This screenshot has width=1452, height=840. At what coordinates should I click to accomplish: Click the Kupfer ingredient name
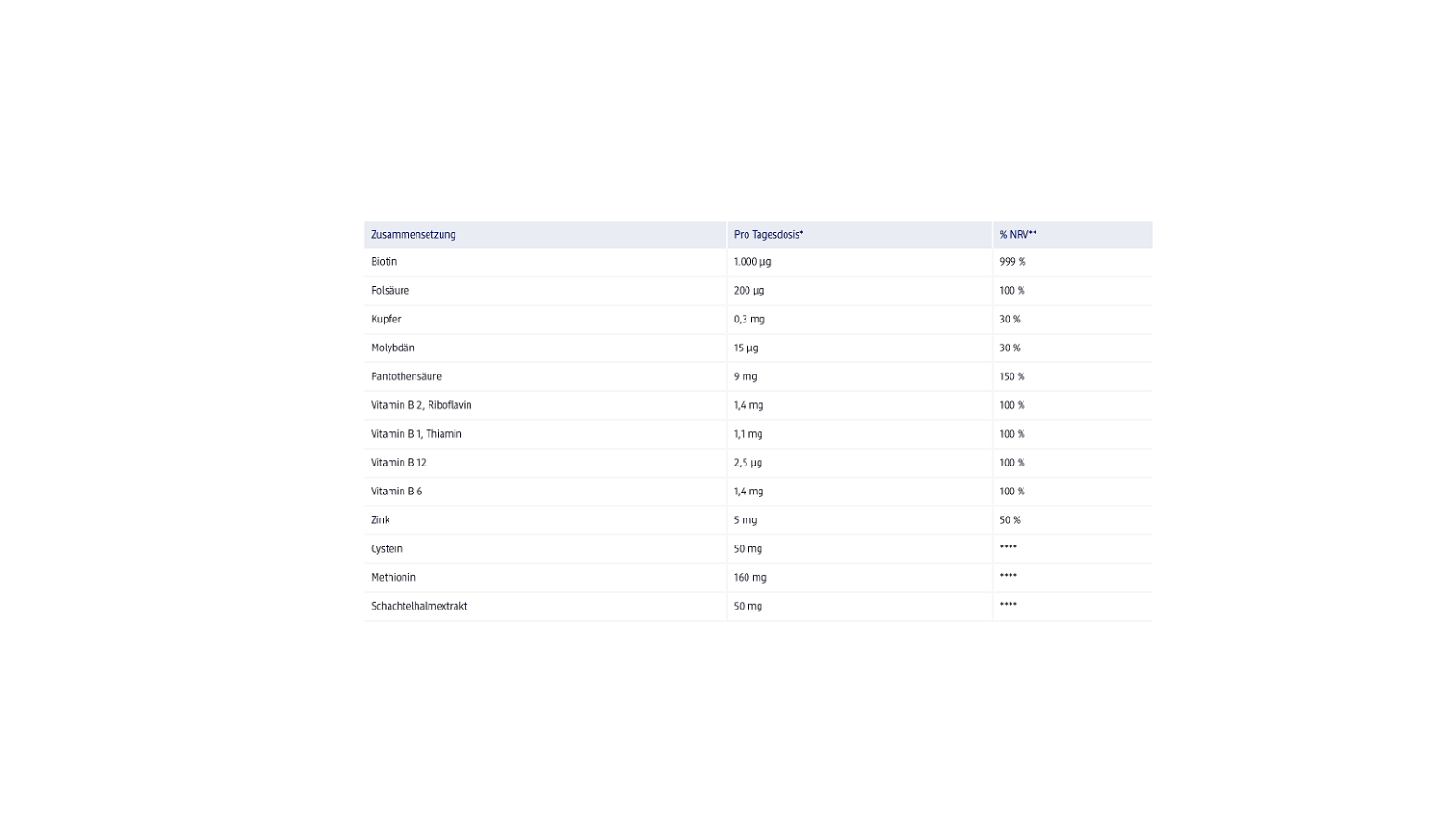tap(386, 320)
